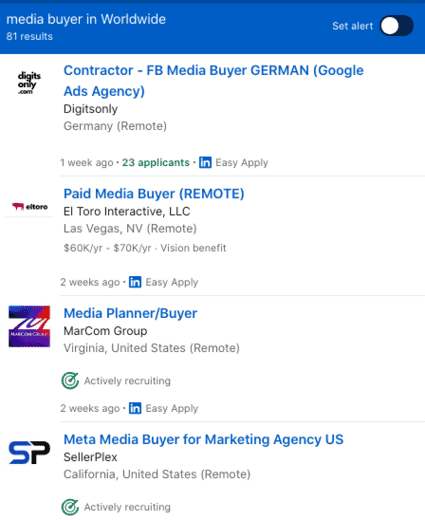Click MarCom Actively recruiting target icon
Image resolution: width=425 pixels, height=520 pixels.
[70, 380]
